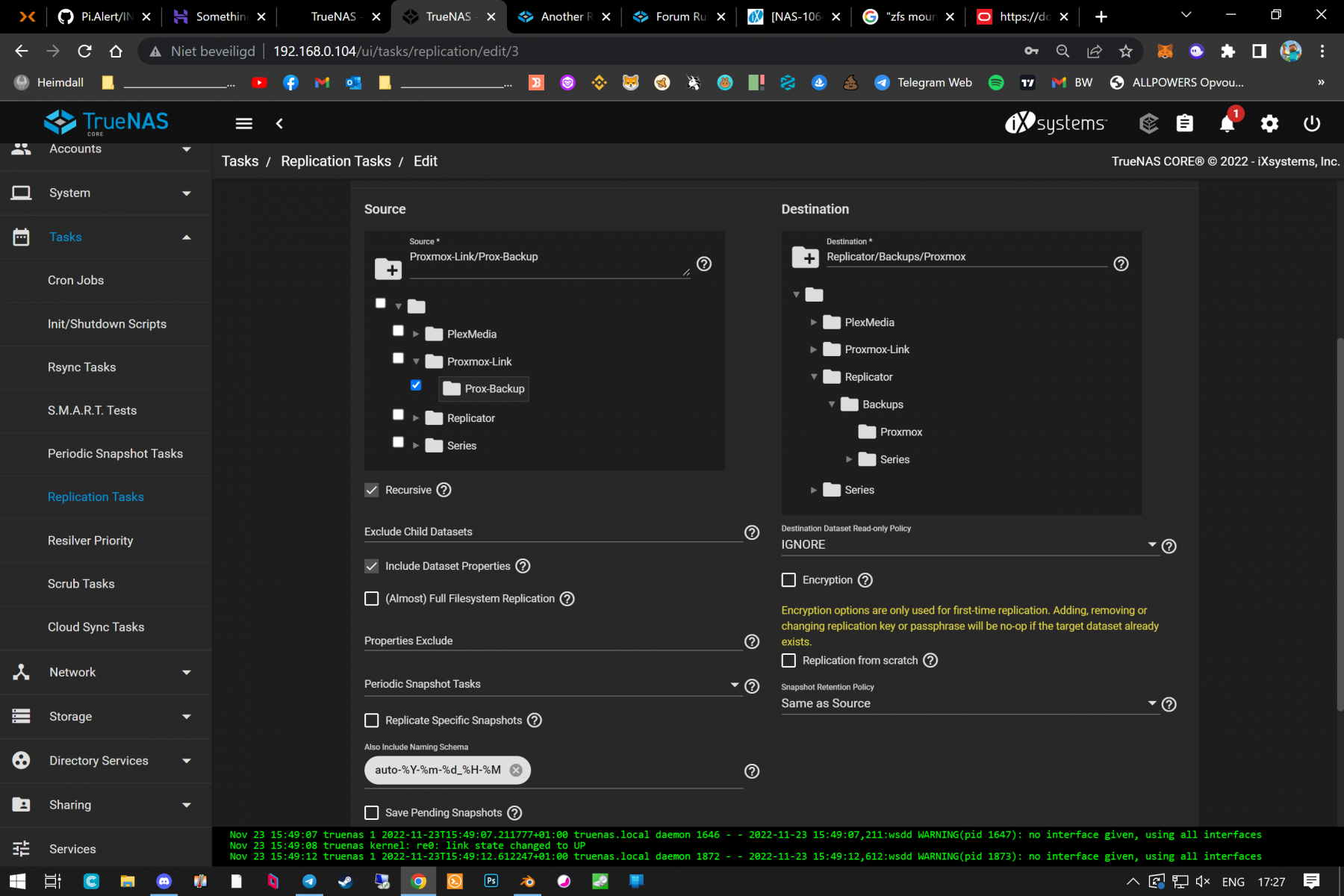This screenshot has width=1344, height=896.
Task: Expand Series in source tree
Action: pyautogui.click(x=416, y=446)
